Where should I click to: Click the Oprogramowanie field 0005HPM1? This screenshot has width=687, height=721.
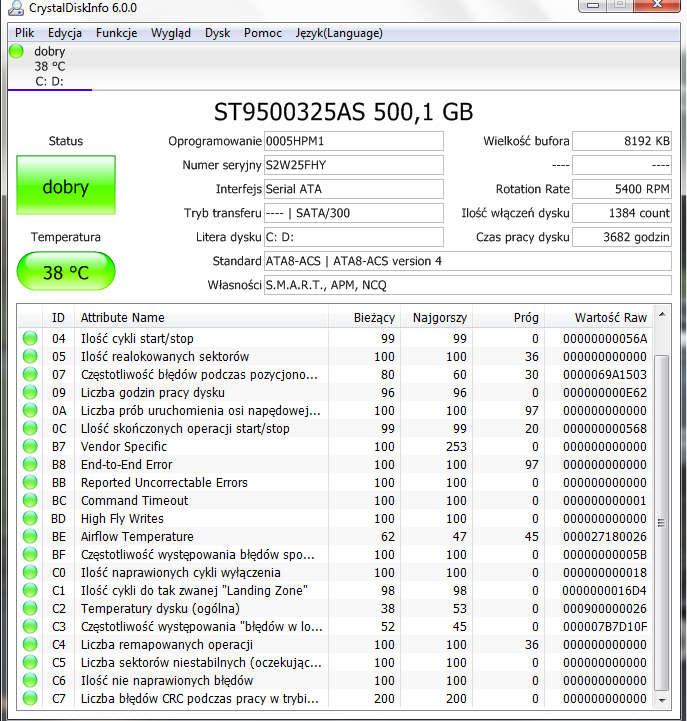354,141
